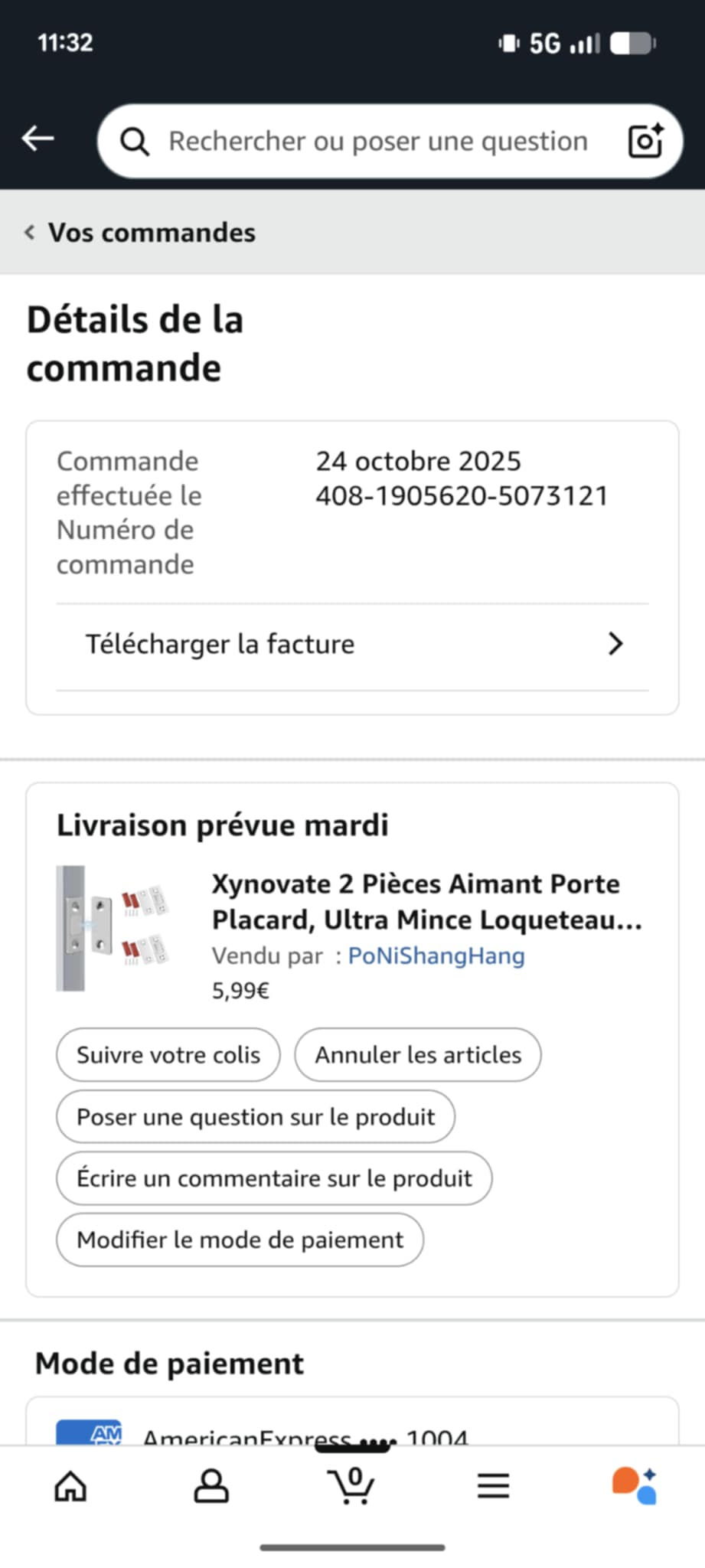Screen dimensions: 705x1568
Task: Open Rufus AI assistant icon
Action: click(634, 1485)
